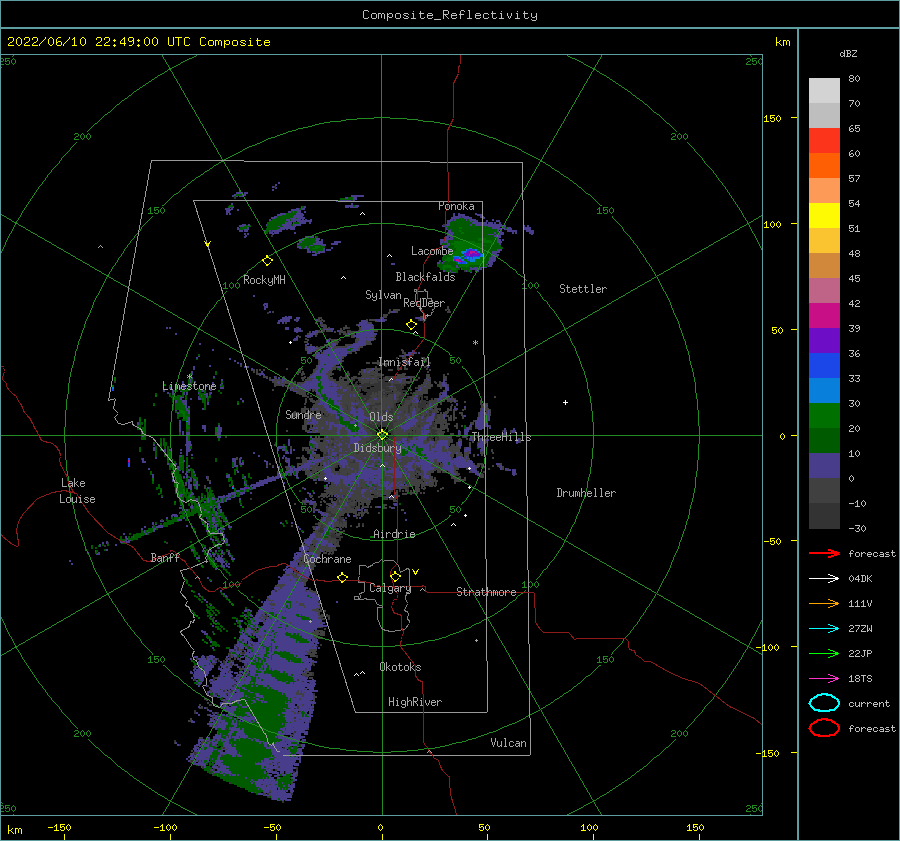900x841 pixels.
Task: Click the Airdrie city label
Action: click(394, 534)
